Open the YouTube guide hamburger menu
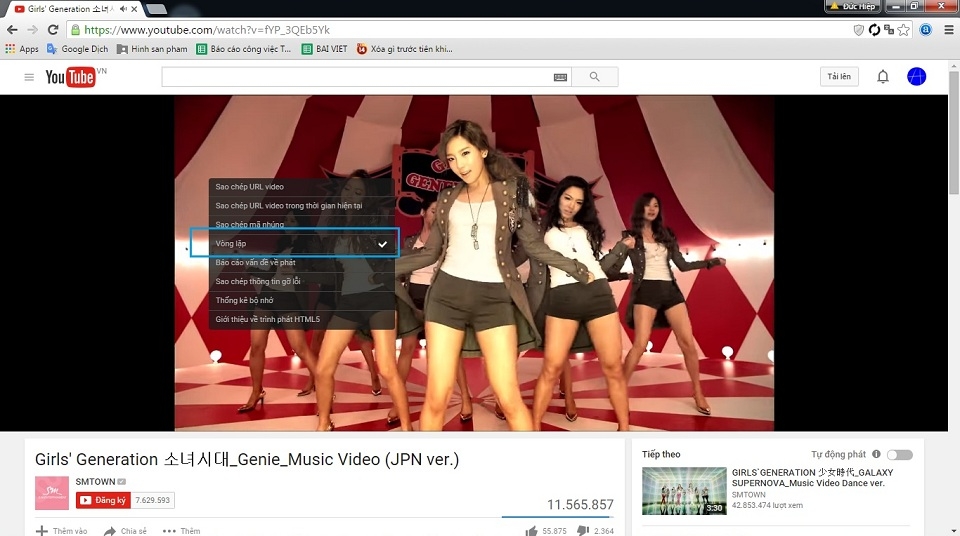 (29, 77)
